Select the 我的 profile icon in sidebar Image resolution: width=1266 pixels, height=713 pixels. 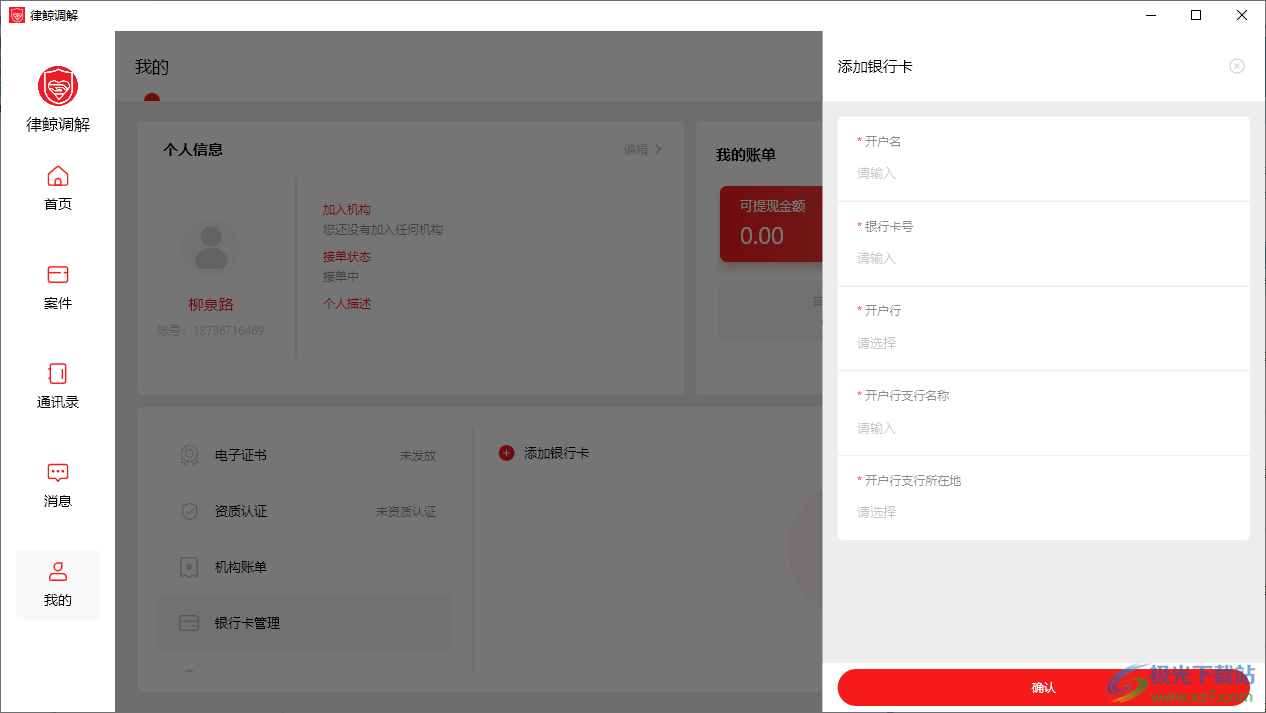[x=57, y=571]
